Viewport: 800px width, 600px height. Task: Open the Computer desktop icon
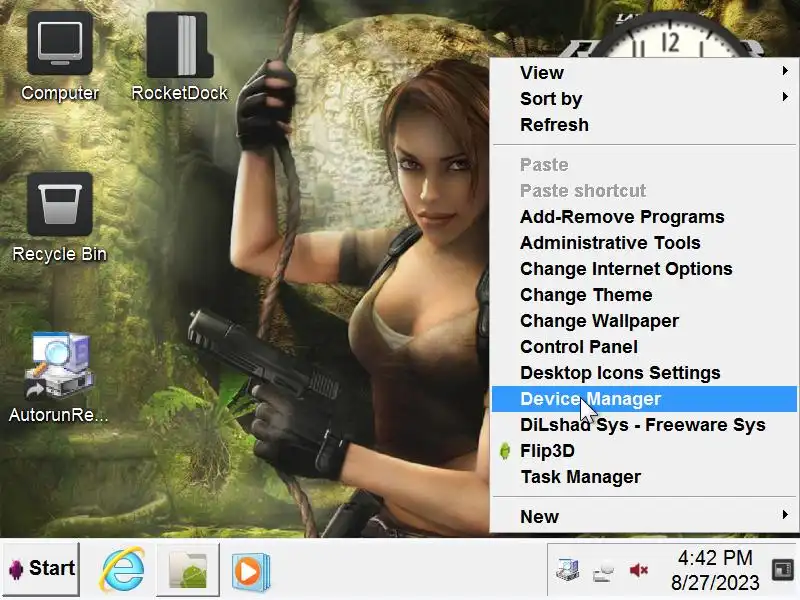coord(60,55)
